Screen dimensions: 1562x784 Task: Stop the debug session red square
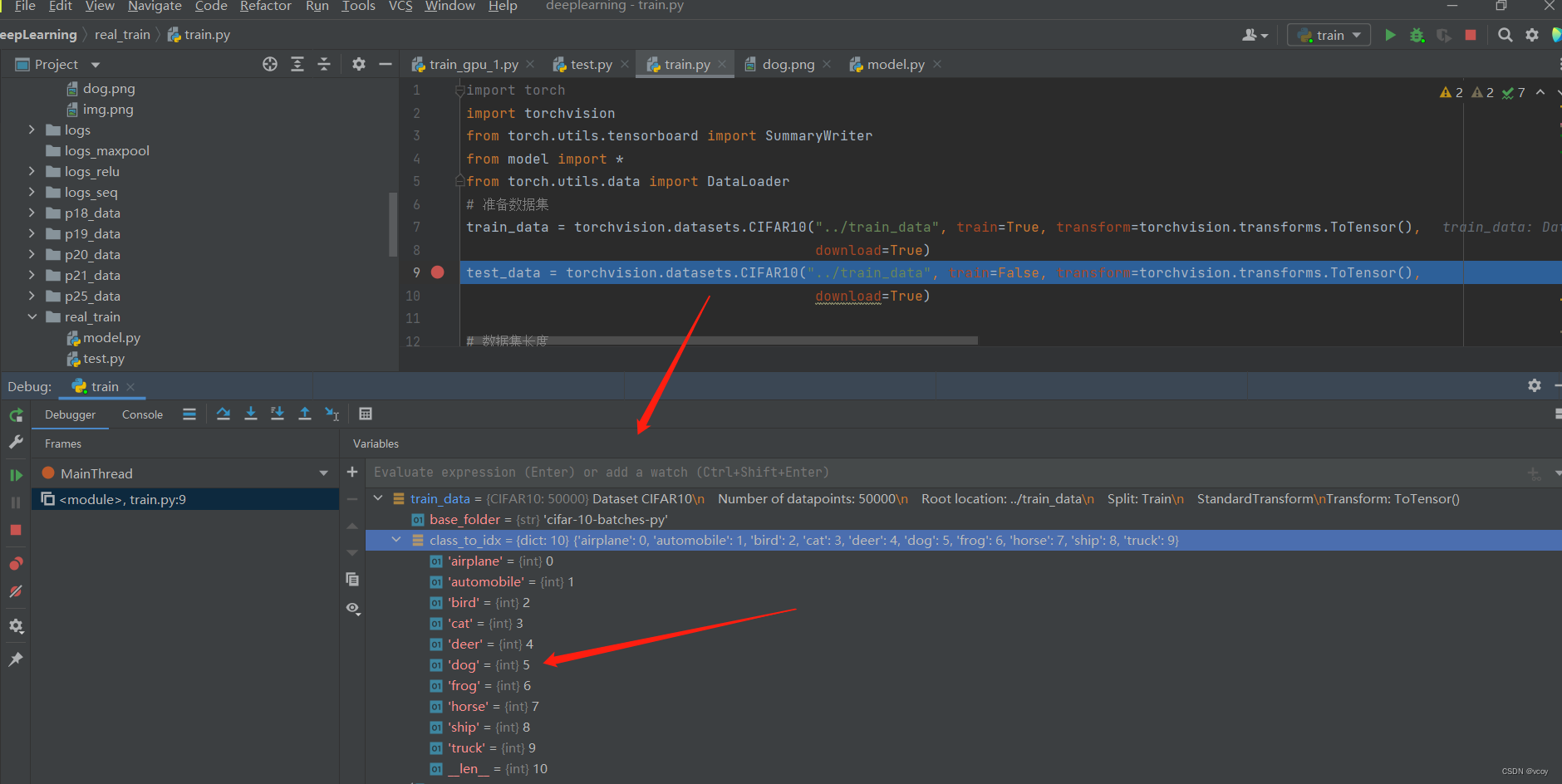pos(16,530)
